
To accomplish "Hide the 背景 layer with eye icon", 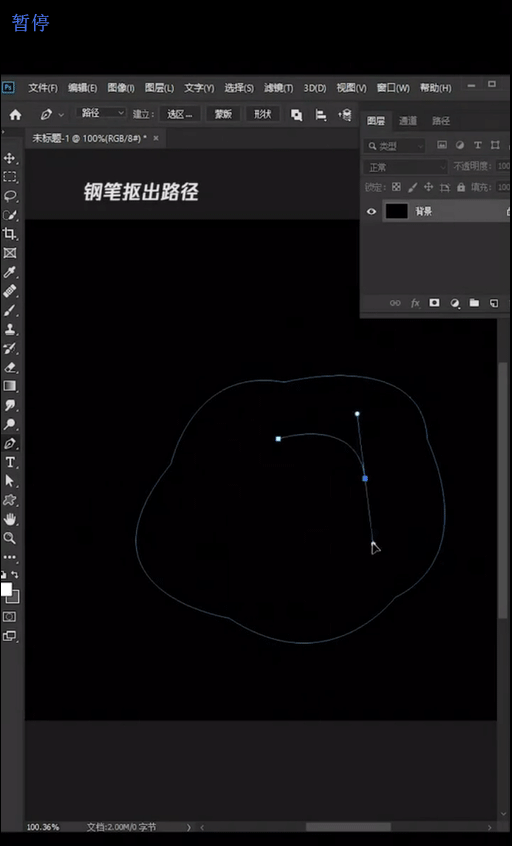I will (371, 212).
